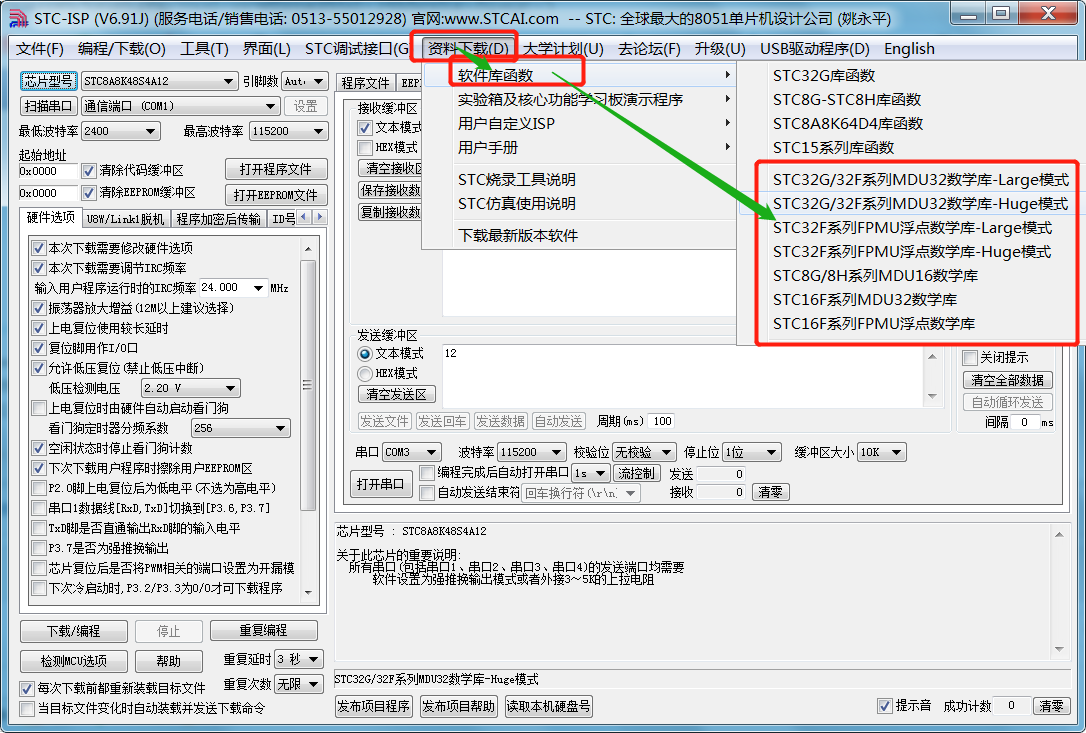The width and height of the screenshot is (1086, 733).
Task: Open 看门狗定时器分频系数 256 dropdown
Action: click(241, 428)
